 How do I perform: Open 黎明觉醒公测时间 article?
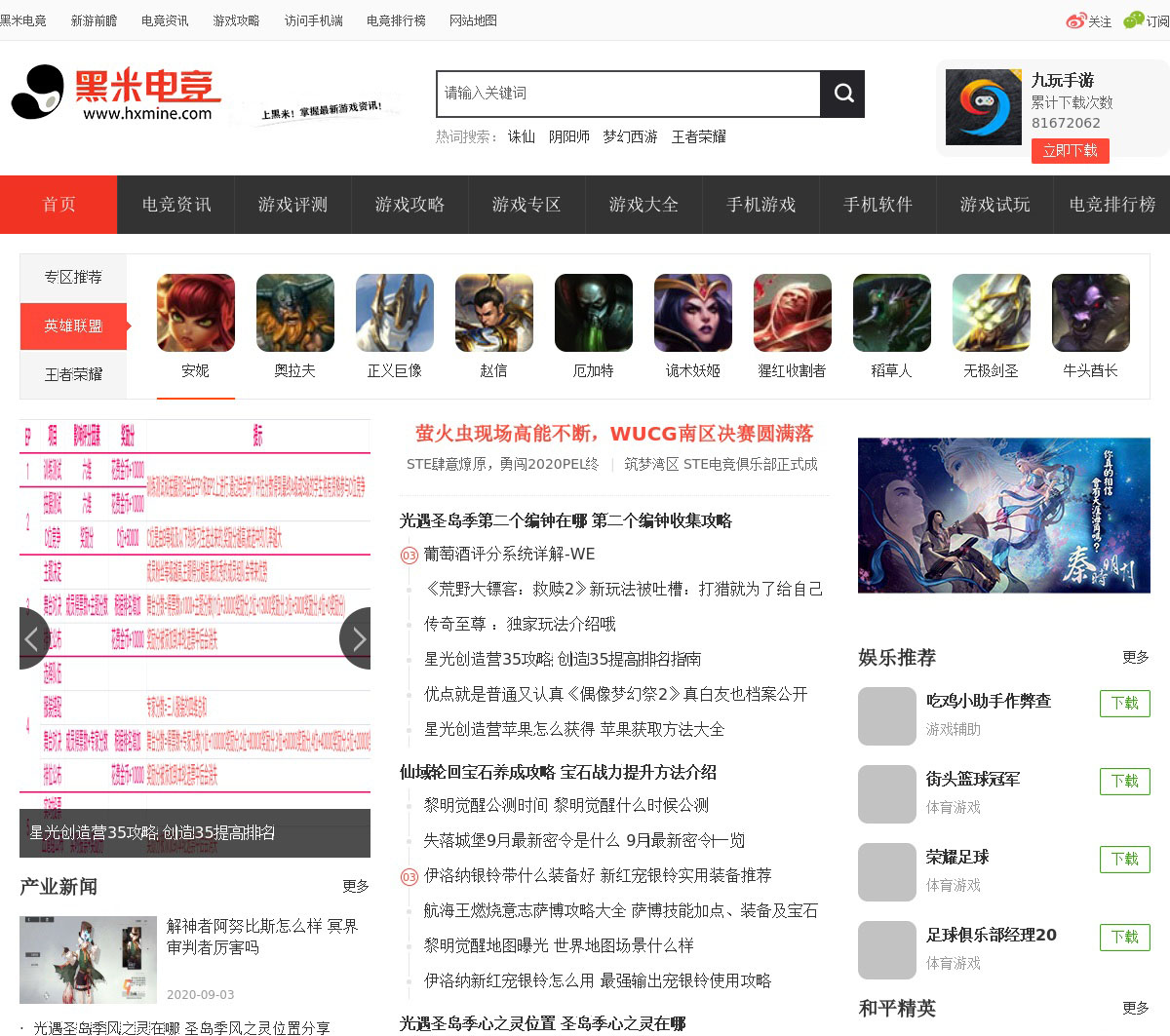click(x=566, y=805)
